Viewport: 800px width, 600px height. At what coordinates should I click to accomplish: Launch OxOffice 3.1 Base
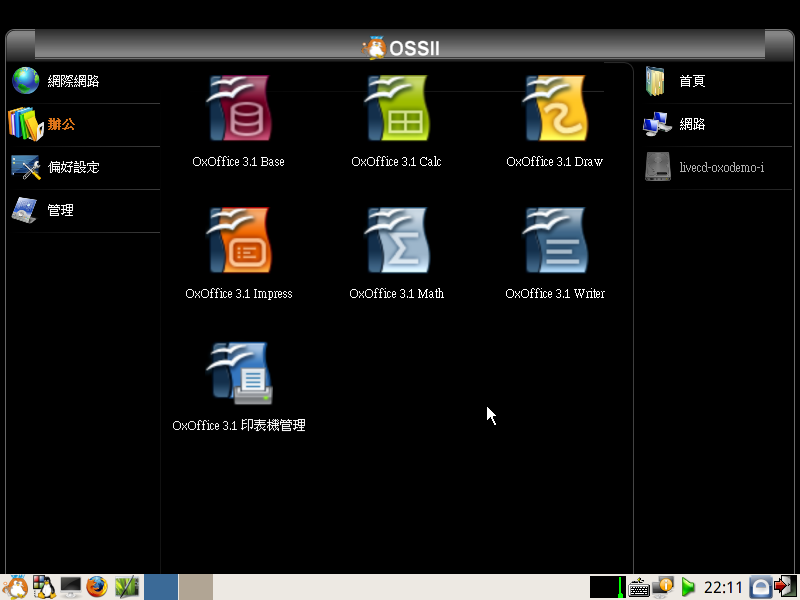pyautogui.click(x=238, y=112)
